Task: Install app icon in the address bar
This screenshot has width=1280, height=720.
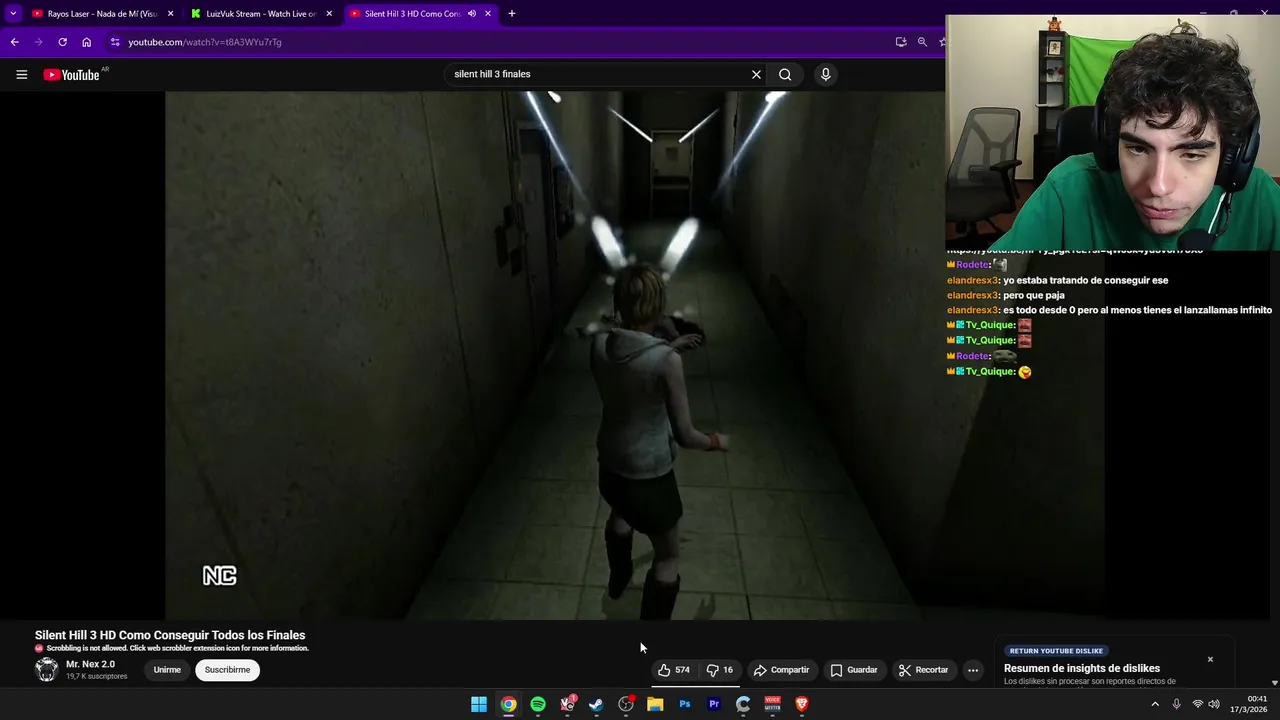Action: [x=901, y=42]
